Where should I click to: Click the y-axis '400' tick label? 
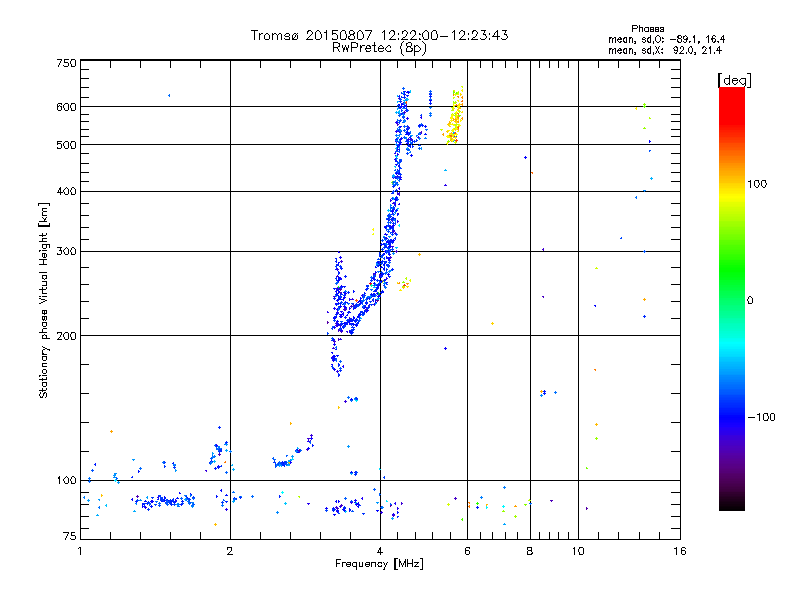click(66, 191)
